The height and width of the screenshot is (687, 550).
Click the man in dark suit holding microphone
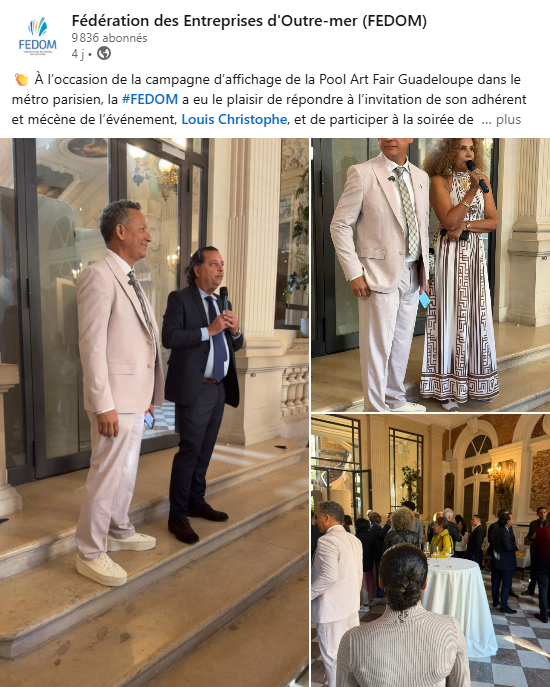(202, 392)
